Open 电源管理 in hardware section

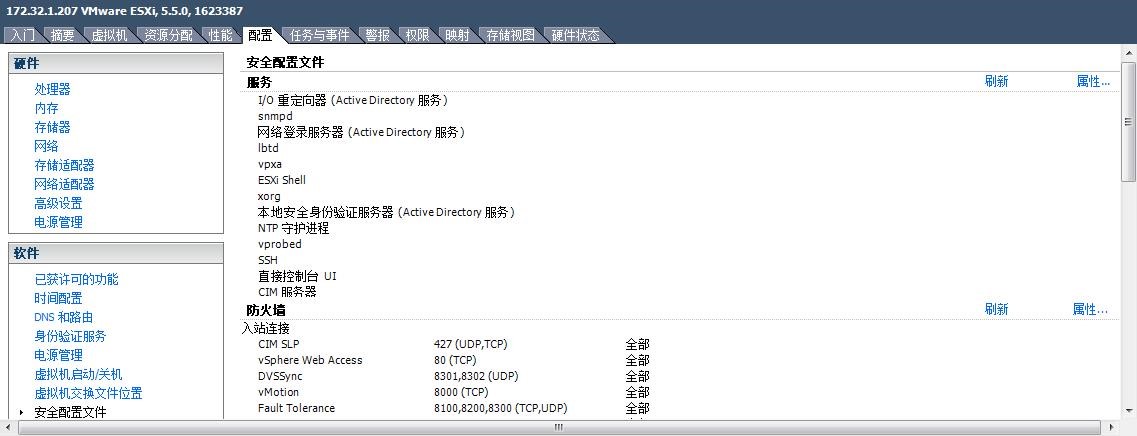click(x=58, y=222)
